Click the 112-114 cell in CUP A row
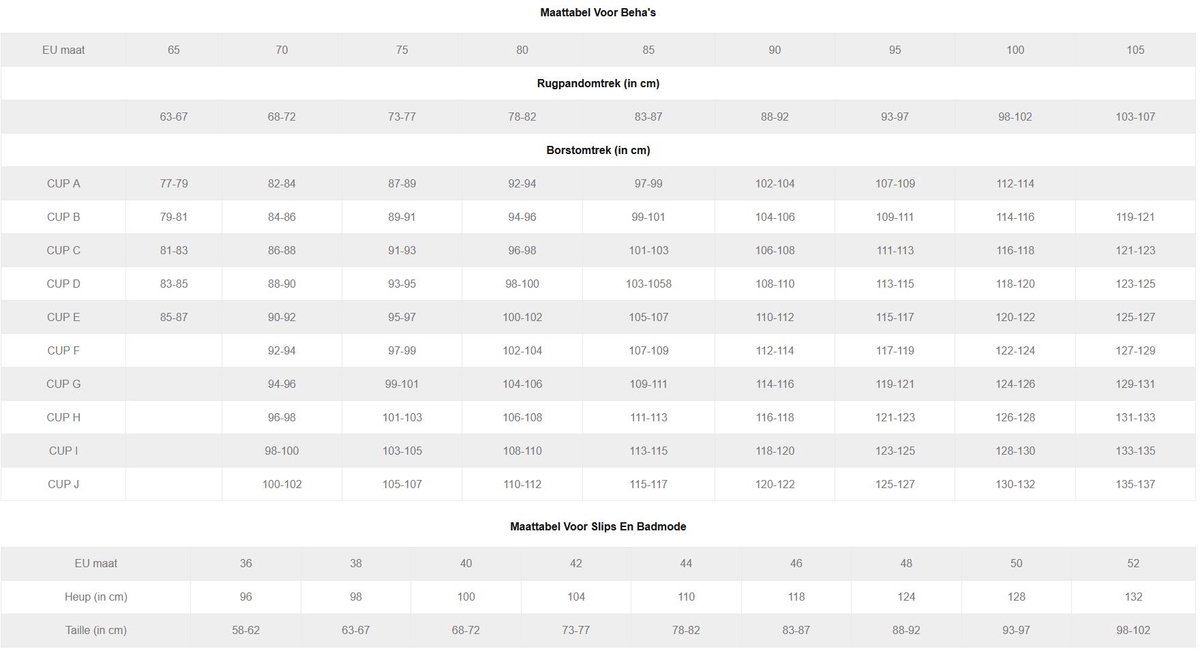Viewport: 1200px width, 649px height. coord(1015,184)
